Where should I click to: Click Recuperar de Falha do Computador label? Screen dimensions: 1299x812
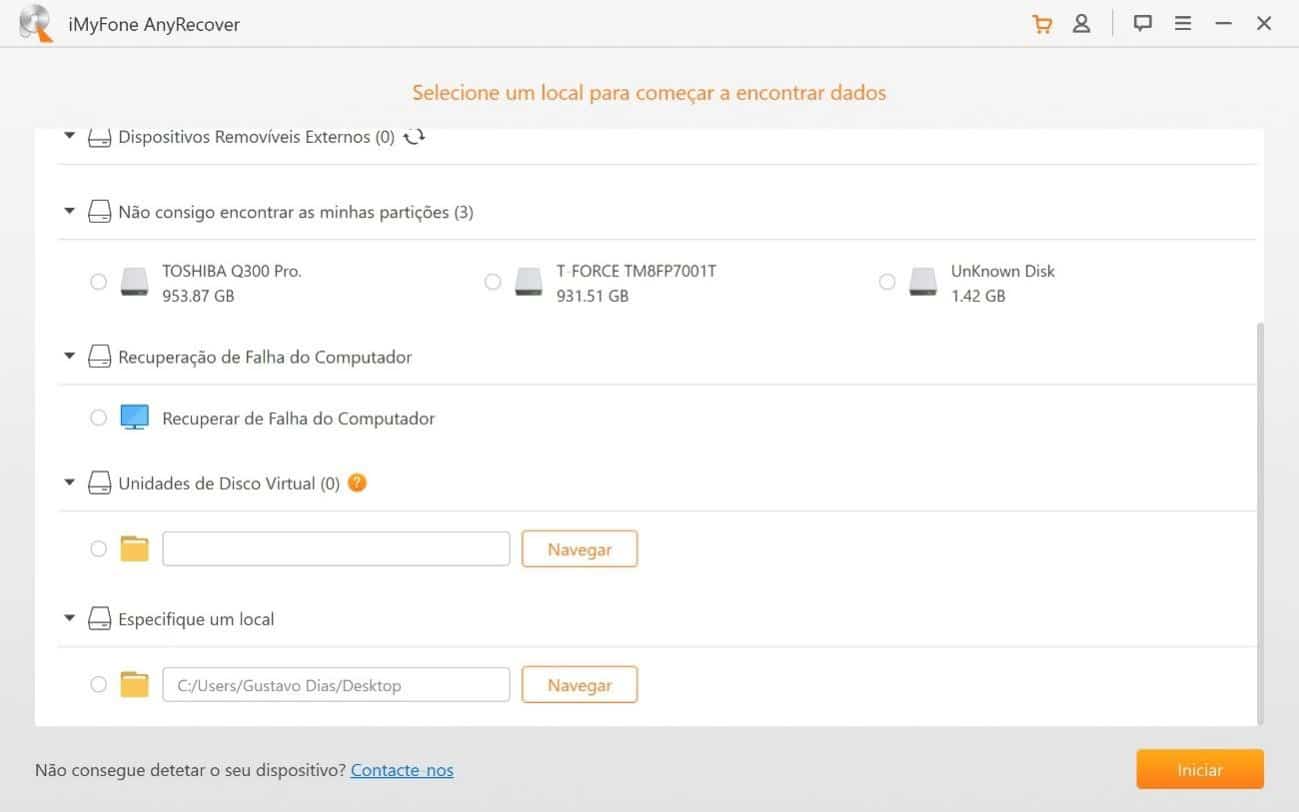(299, 418)
